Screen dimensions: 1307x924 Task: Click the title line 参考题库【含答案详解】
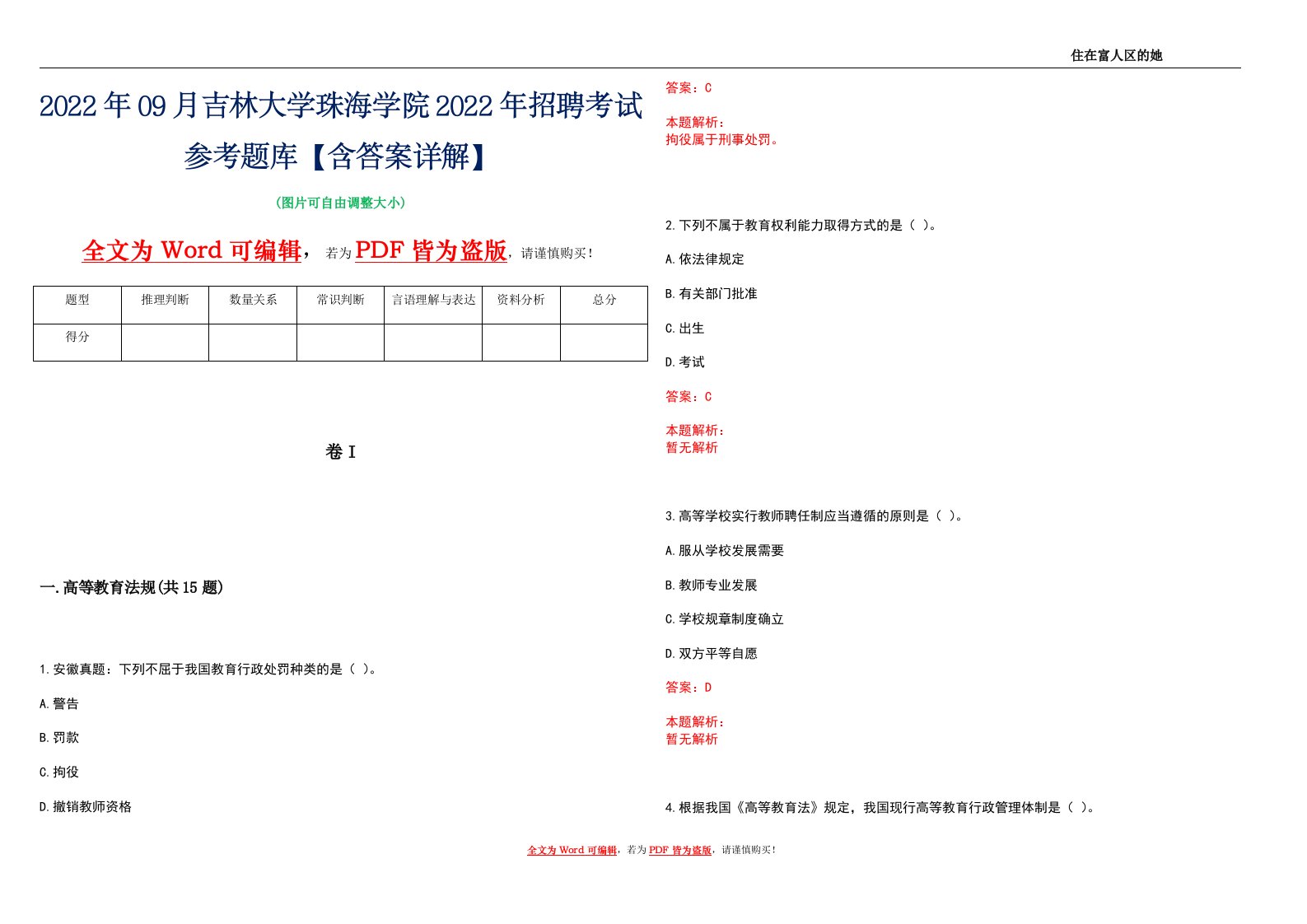340,156
